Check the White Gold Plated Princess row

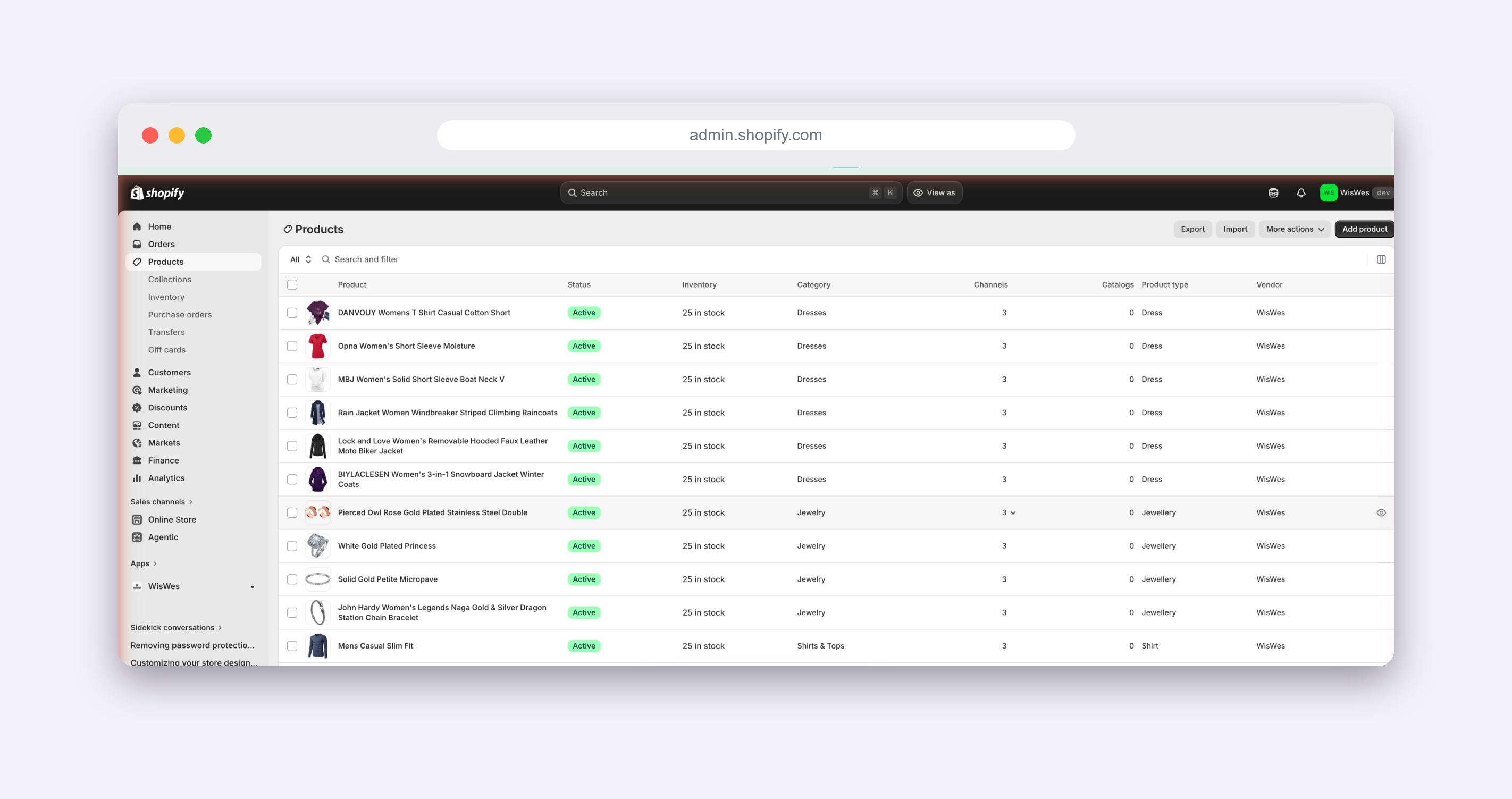pos(292,546)
